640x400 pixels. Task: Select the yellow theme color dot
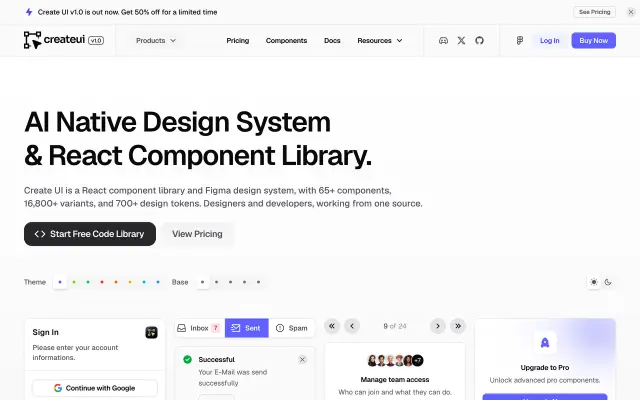coord(130,282)
